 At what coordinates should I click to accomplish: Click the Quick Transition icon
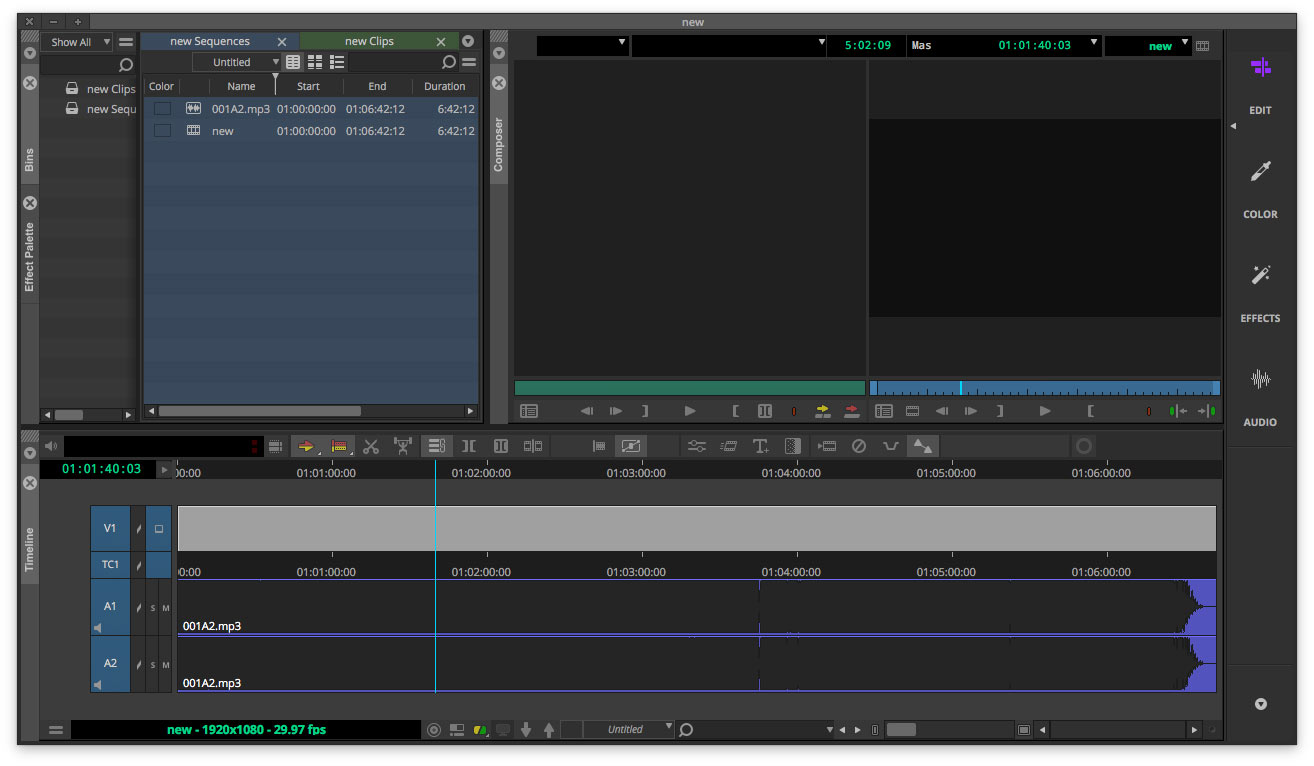(793, 446)
